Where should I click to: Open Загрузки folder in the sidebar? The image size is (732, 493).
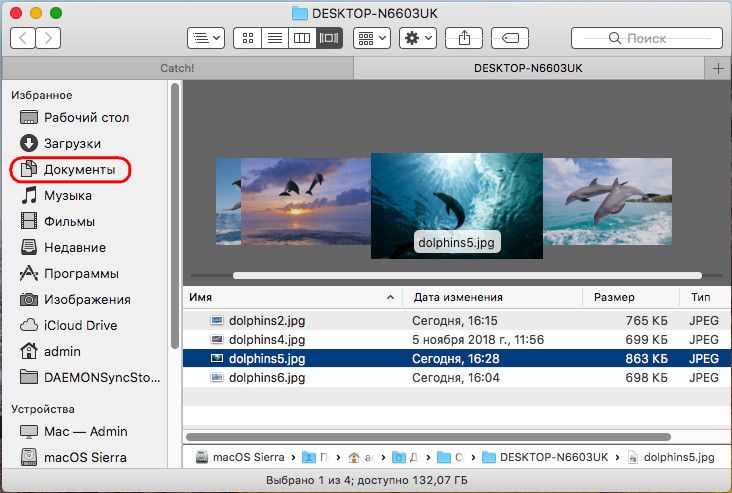pos(72,144)
